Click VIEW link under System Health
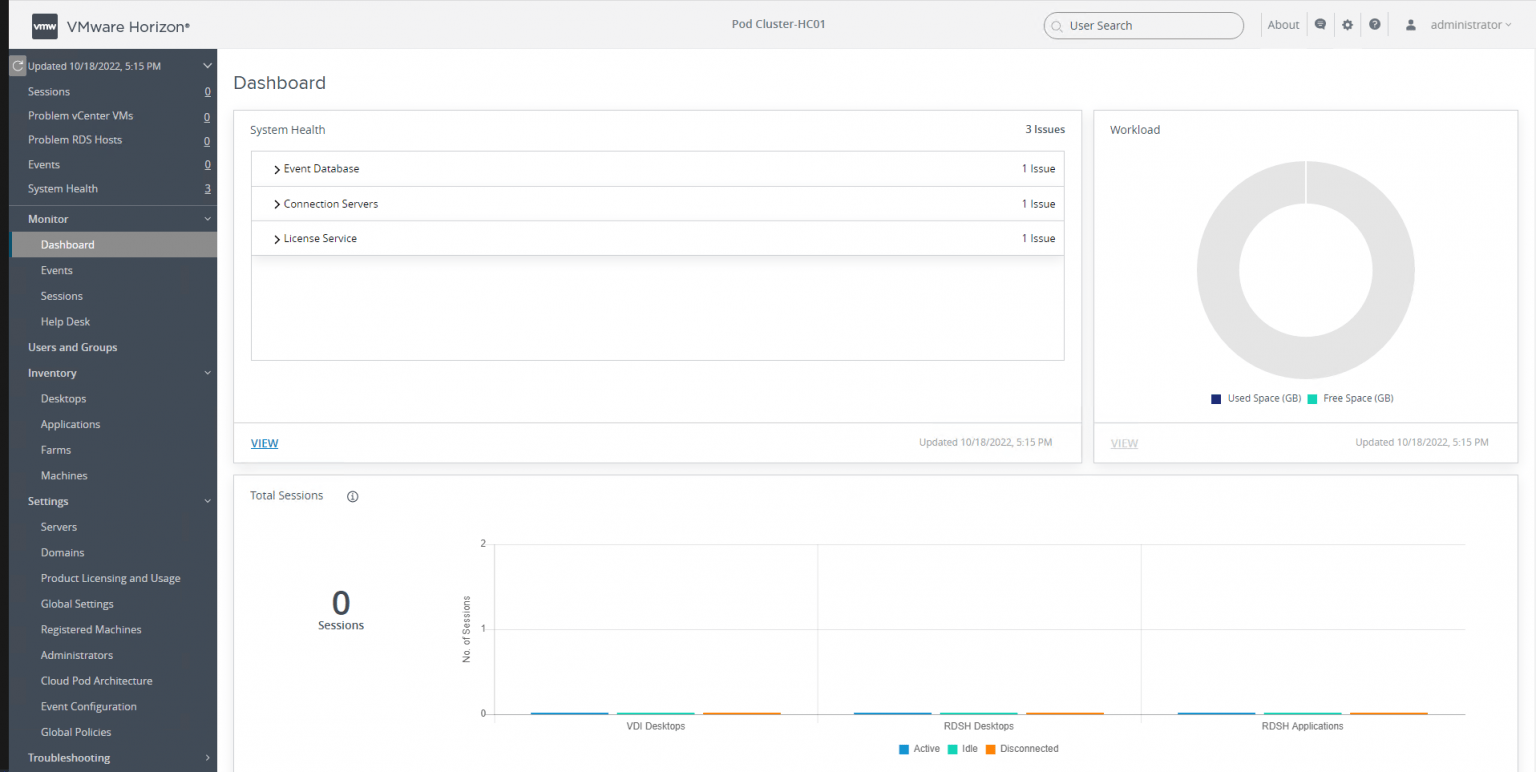This screenshot has width=1536, height=772. click(x=264, y=442)
